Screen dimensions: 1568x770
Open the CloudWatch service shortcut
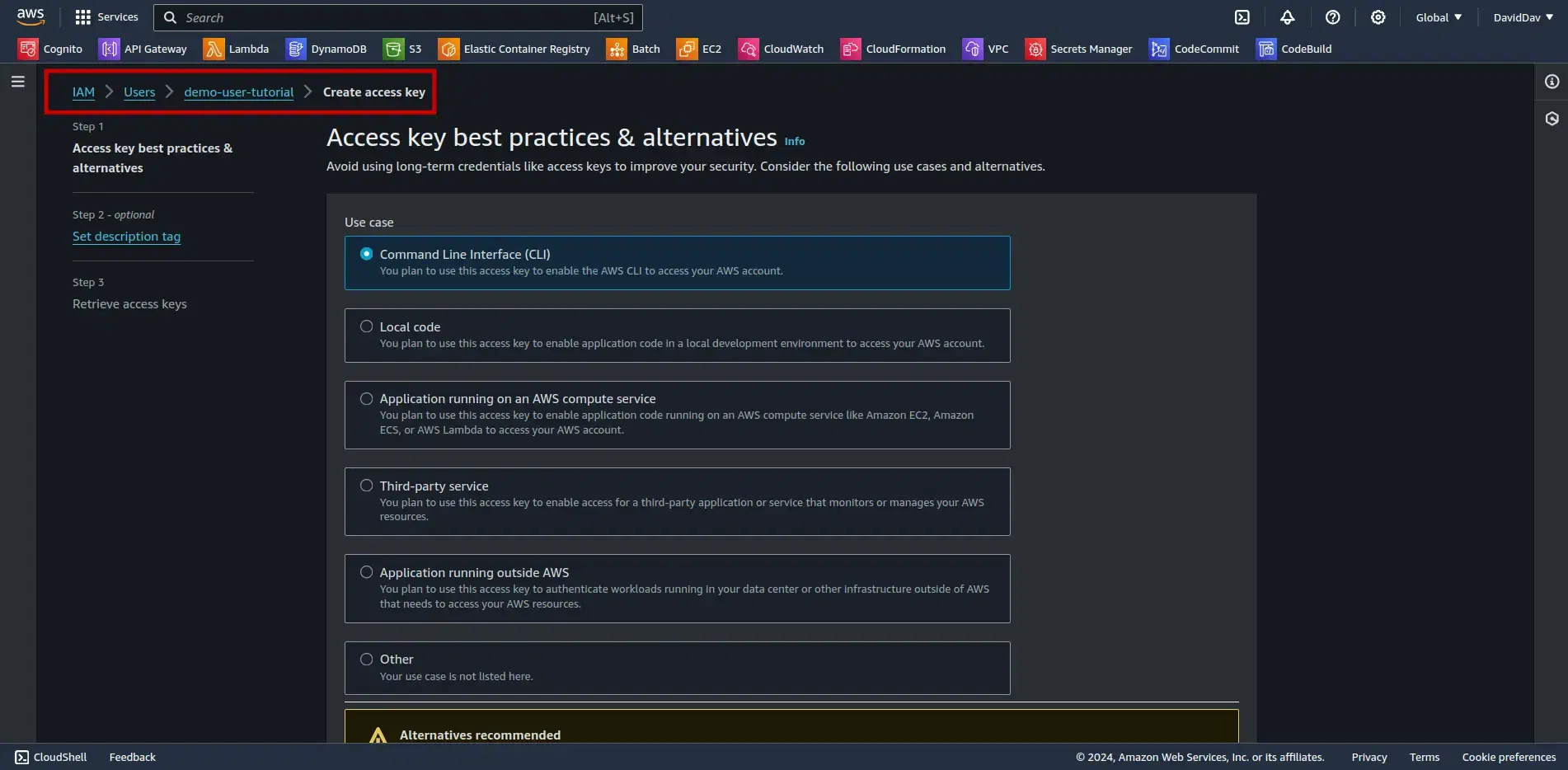coord(782,49)
